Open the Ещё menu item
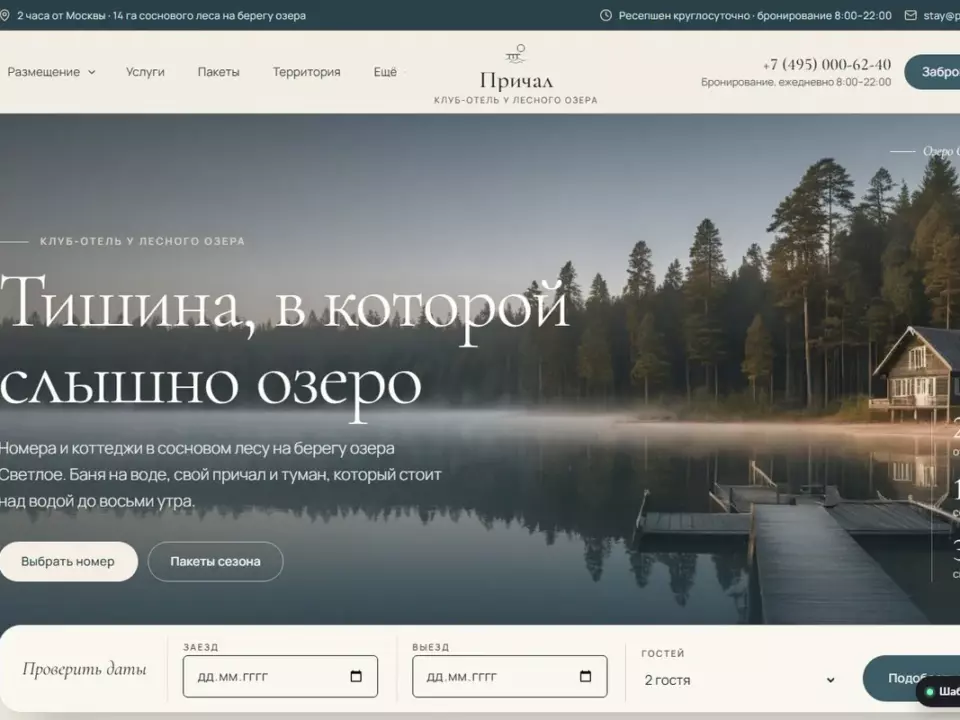The width and height of the screenshot is (960, 720). (385, 72)
